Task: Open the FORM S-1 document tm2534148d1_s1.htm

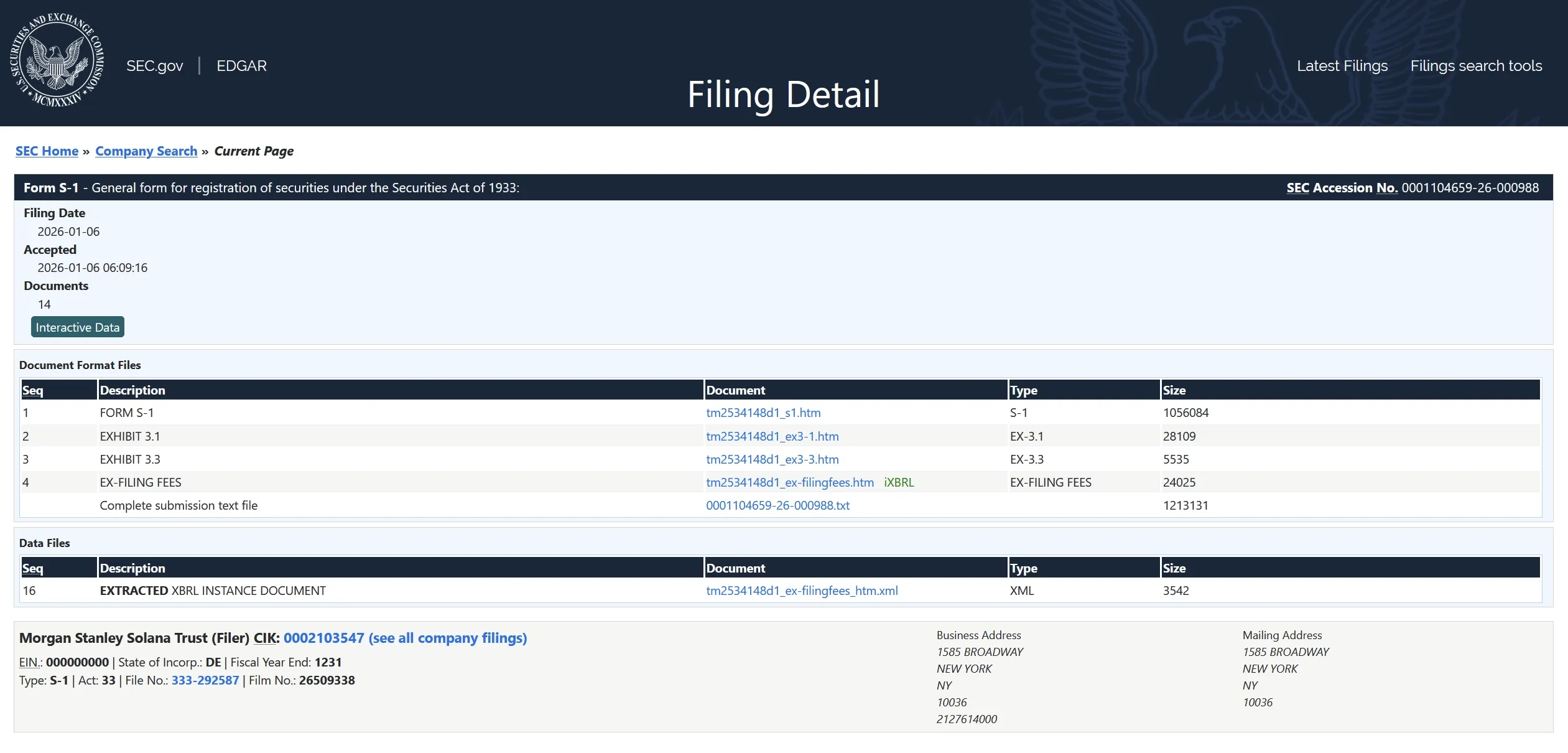Action: click(763, 412)
